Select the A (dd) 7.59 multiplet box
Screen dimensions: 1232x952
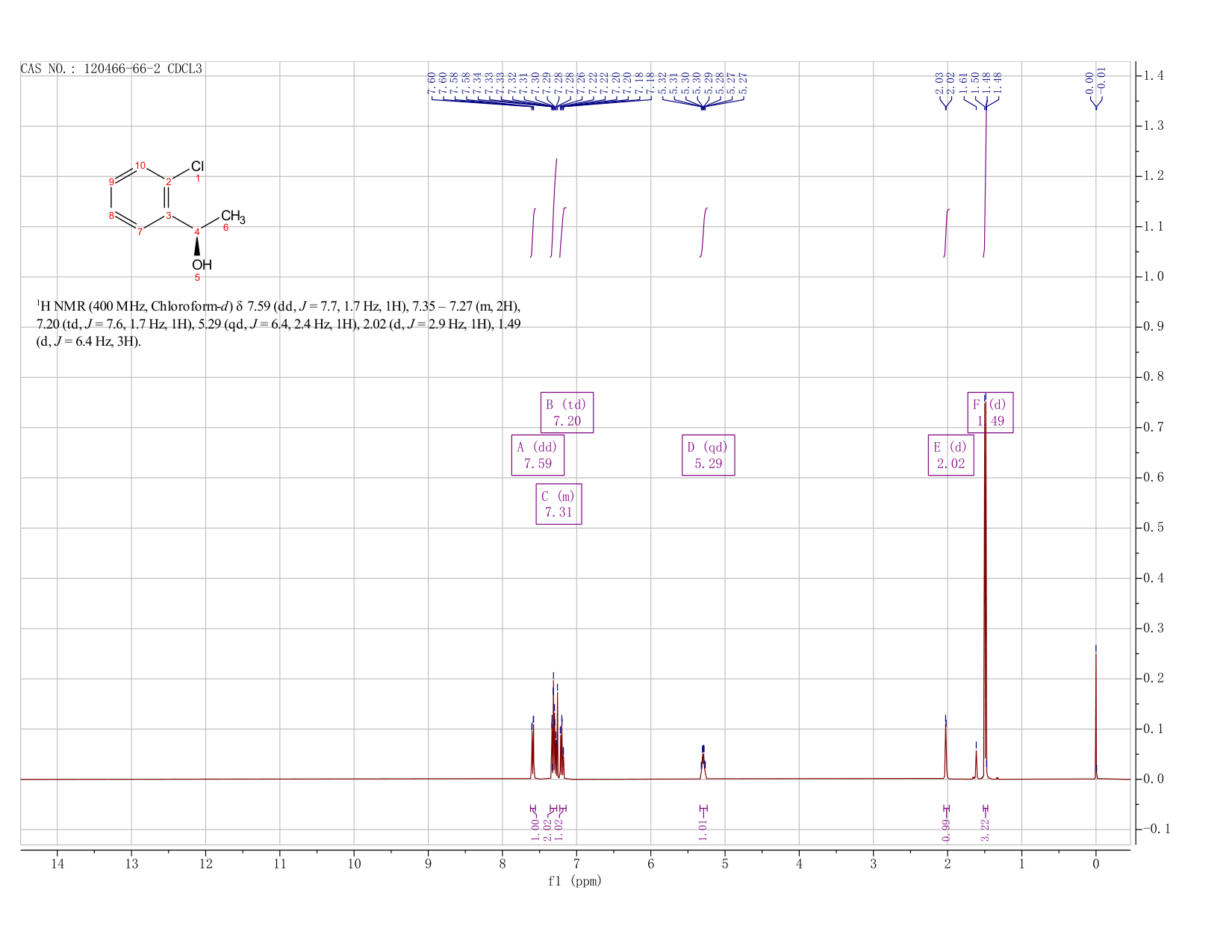coord(538,455)
